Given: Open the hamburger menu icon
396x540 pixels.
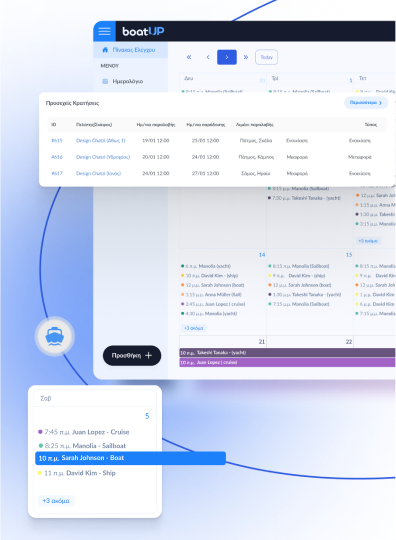Looking at the screenshot, I should click(104, 31).
